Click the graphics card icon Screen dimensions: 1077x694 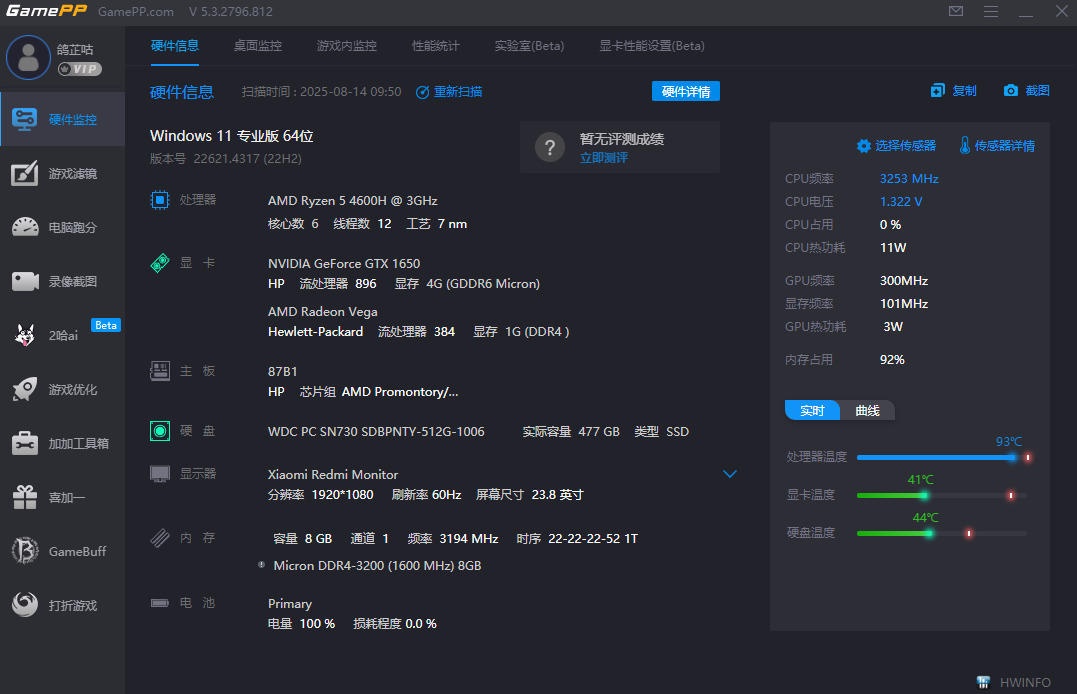point(159,263)
